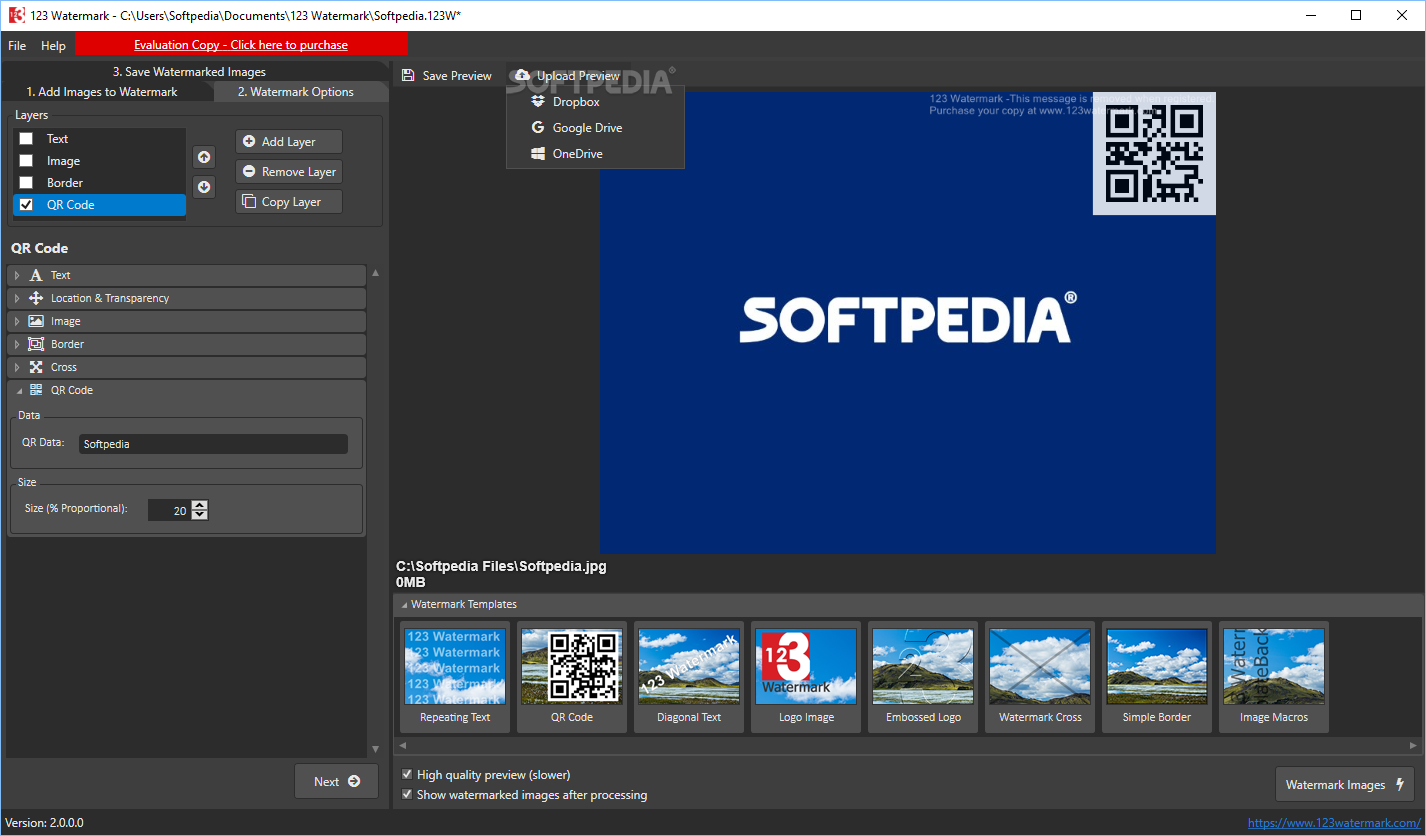Click Evaluation Copy purchase banner
The width and height of the screenshot is (1426, 836).
pyautogui.click(x=241, y=44)
